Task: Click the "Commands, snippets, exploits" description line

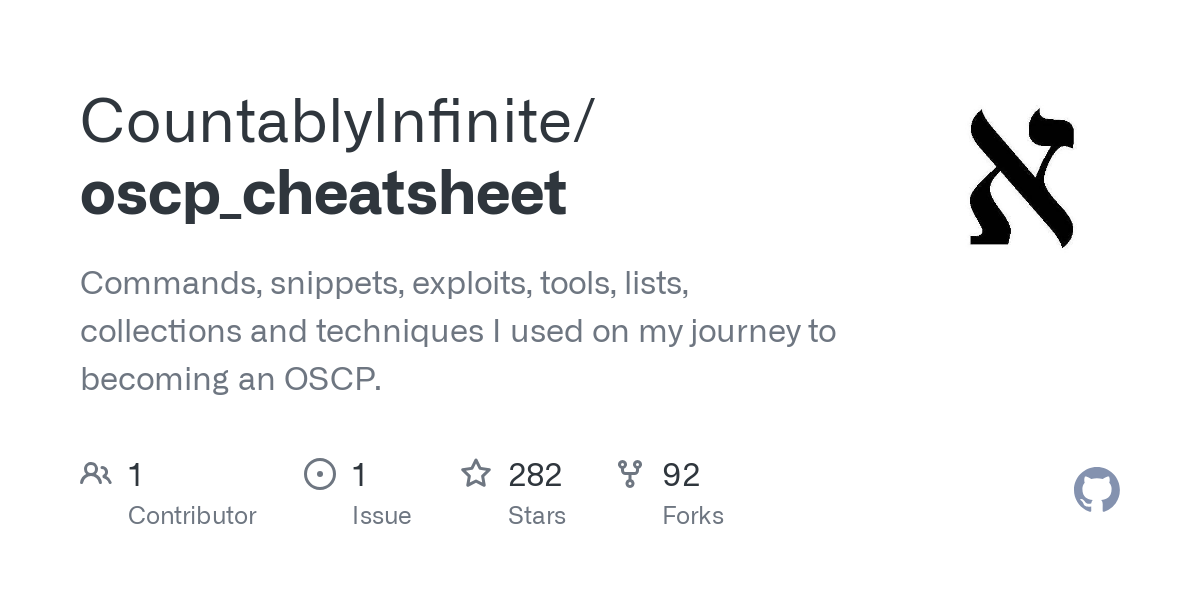Action: [x=384, y=283]
